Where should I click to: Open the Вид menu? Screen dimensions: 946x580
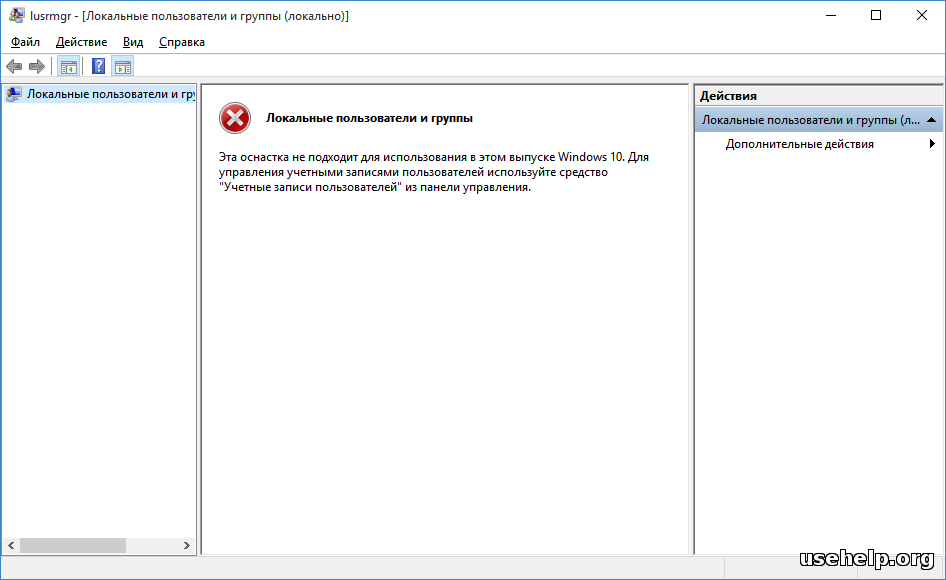tap(133, 42)
